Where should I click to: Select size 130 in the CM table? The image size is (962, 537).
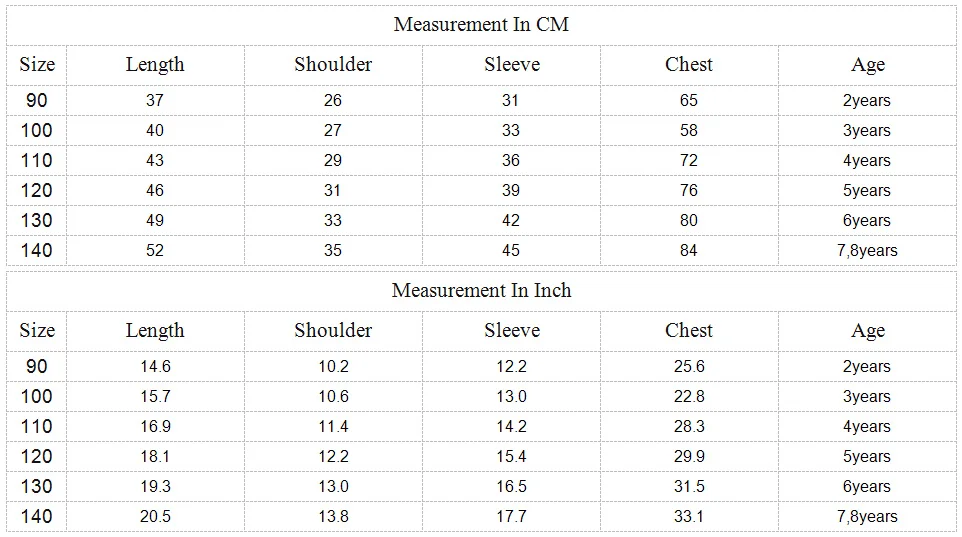(36, 220)
